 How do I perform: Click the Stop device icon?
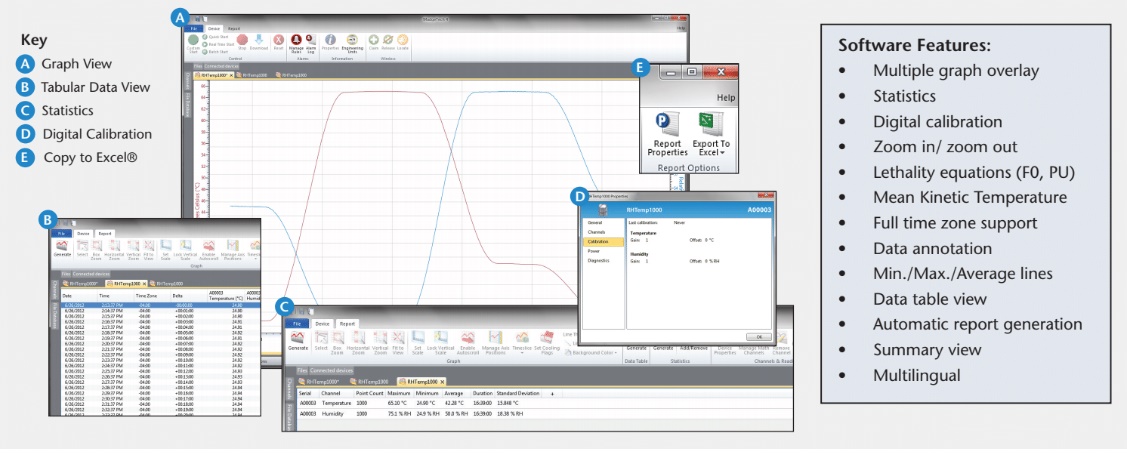pyautogui.click(x=242, y=43)
